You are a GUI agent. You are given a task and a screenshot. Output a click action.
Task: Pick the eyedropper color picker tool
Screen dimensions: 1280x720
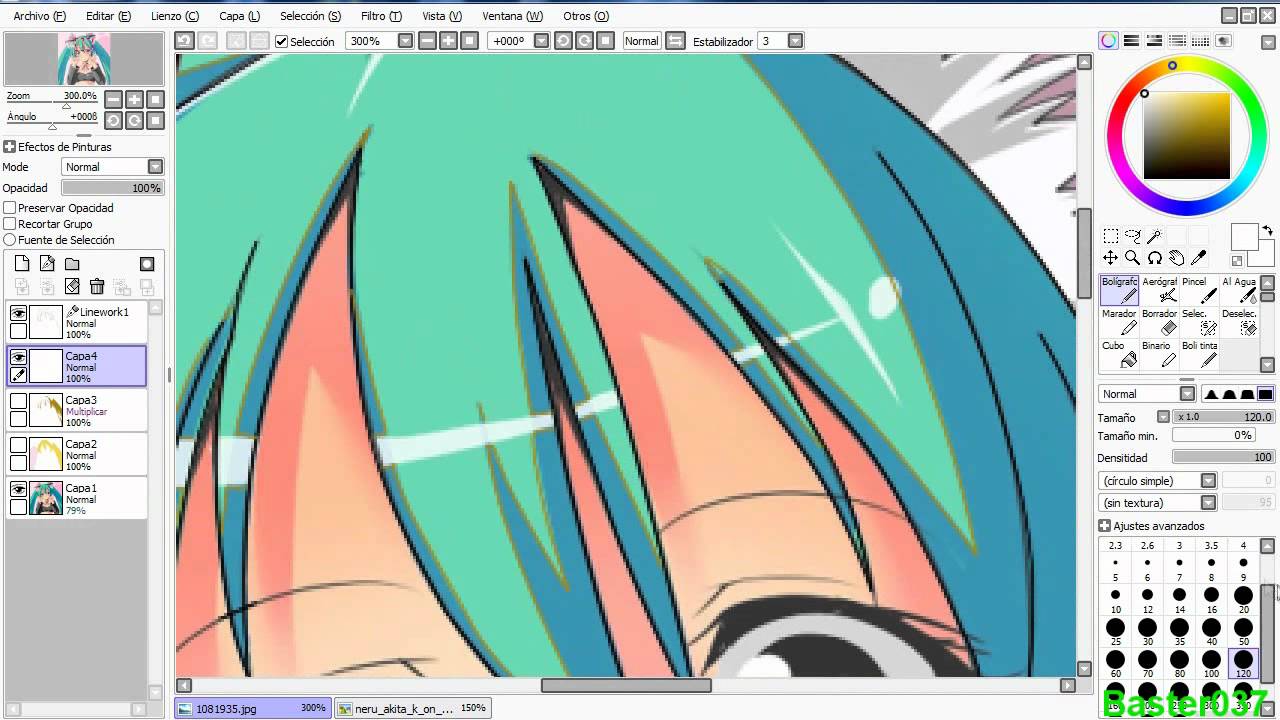1199,258
